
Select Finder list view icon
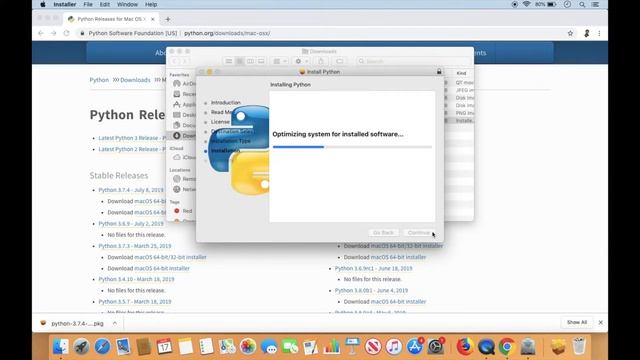click(240, 61)
